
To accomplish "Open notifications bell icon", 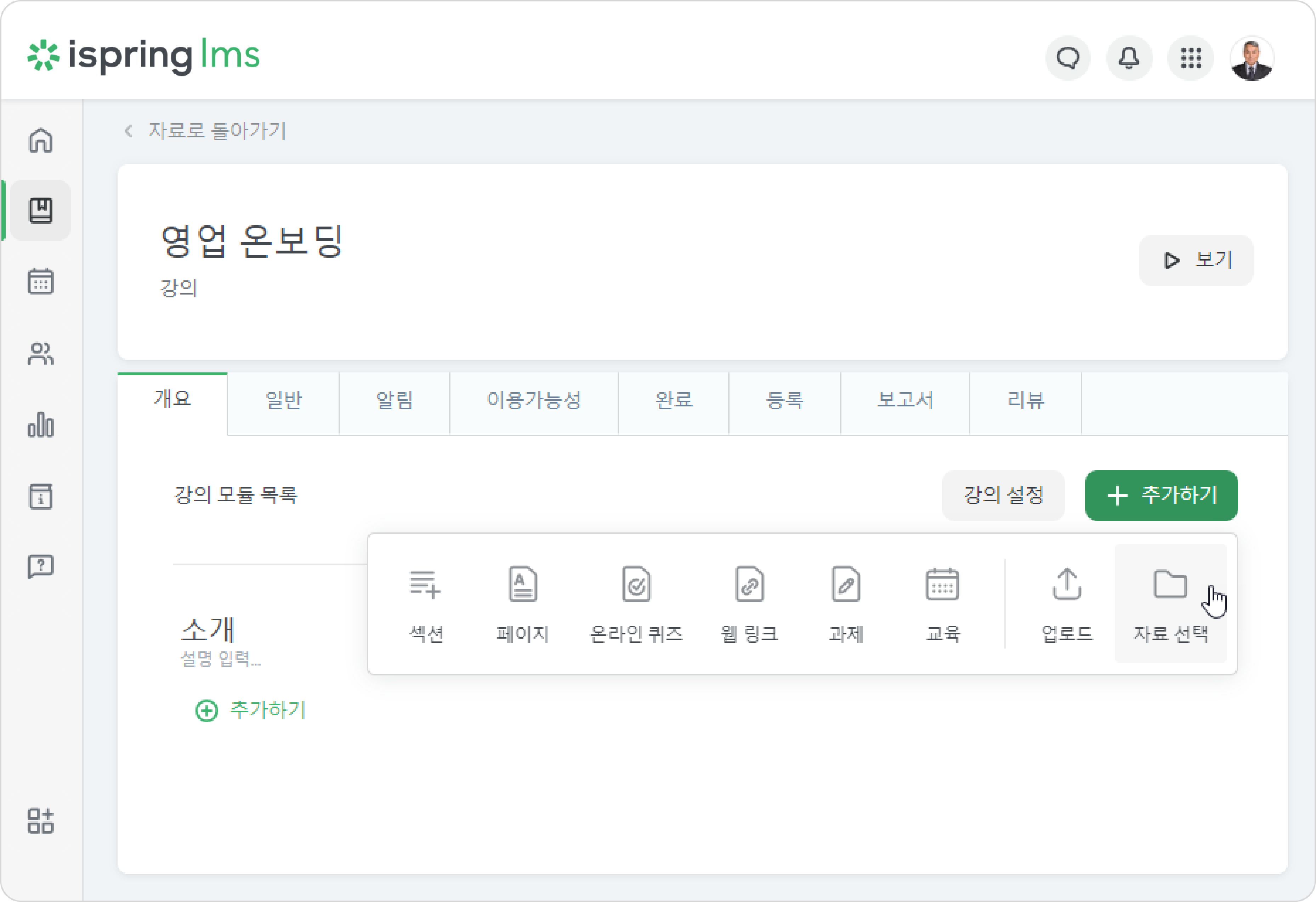I will click(1129, 58).
